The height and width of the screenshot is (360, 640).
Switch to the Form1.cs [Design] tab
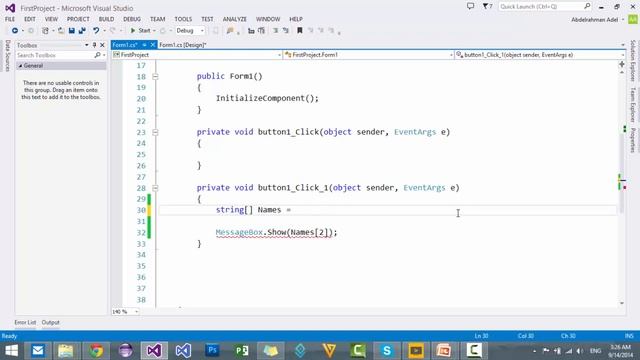182,45
